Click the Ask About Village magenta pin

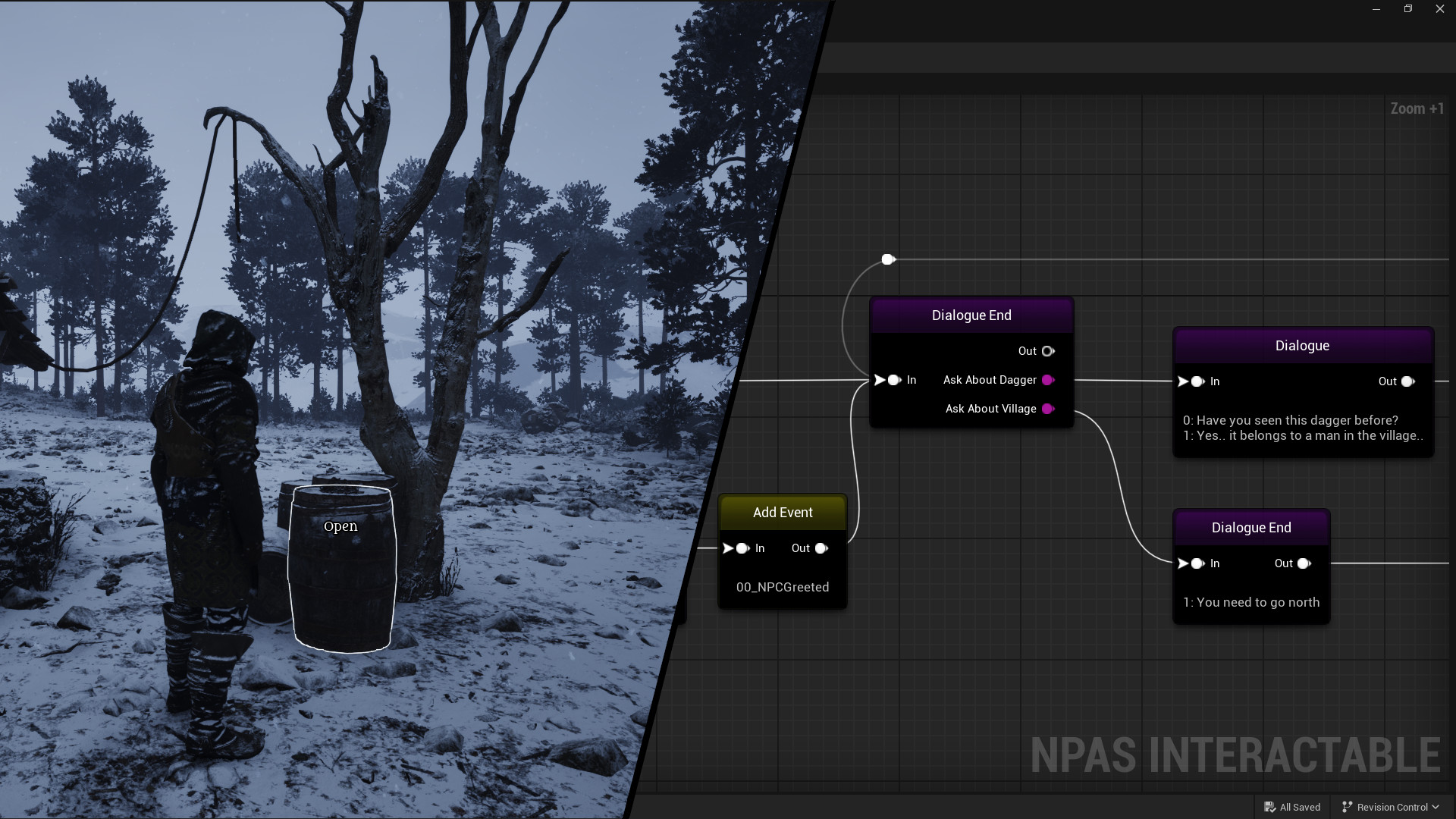click(1048, 409)
